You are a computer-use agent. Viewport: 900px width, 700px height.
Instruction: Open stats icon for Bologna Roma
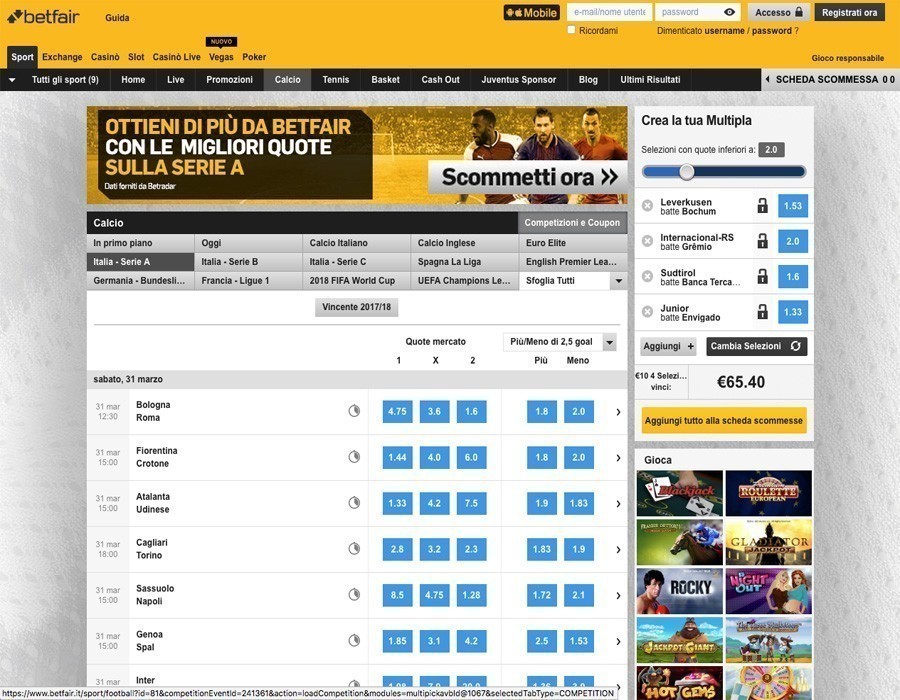point(354,411)
